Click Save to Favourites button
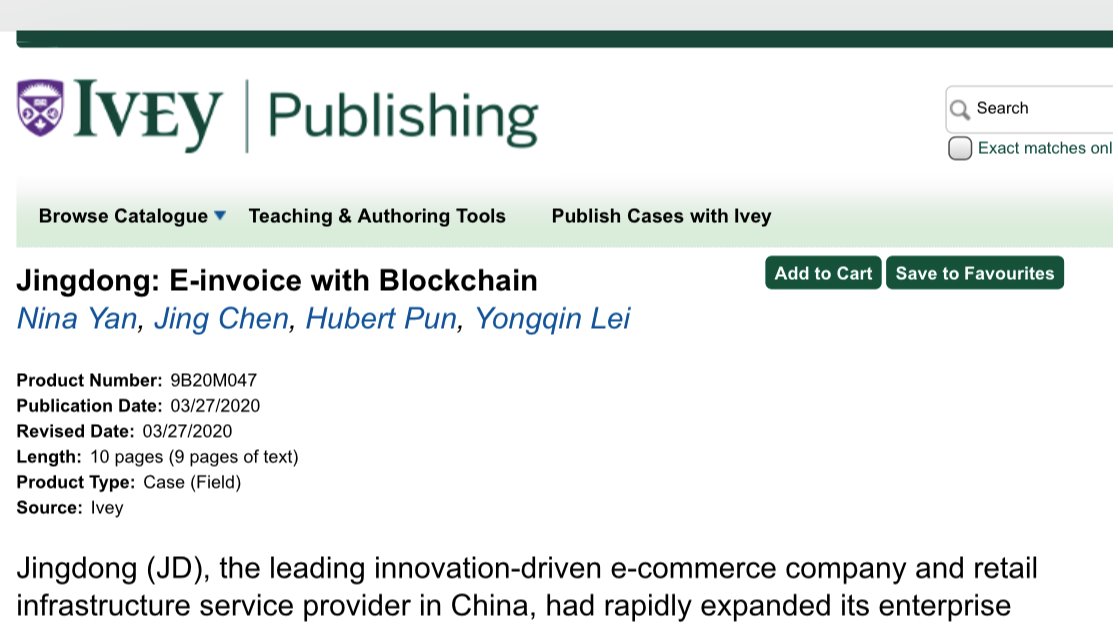1118x628 pixels. (974, 273)
